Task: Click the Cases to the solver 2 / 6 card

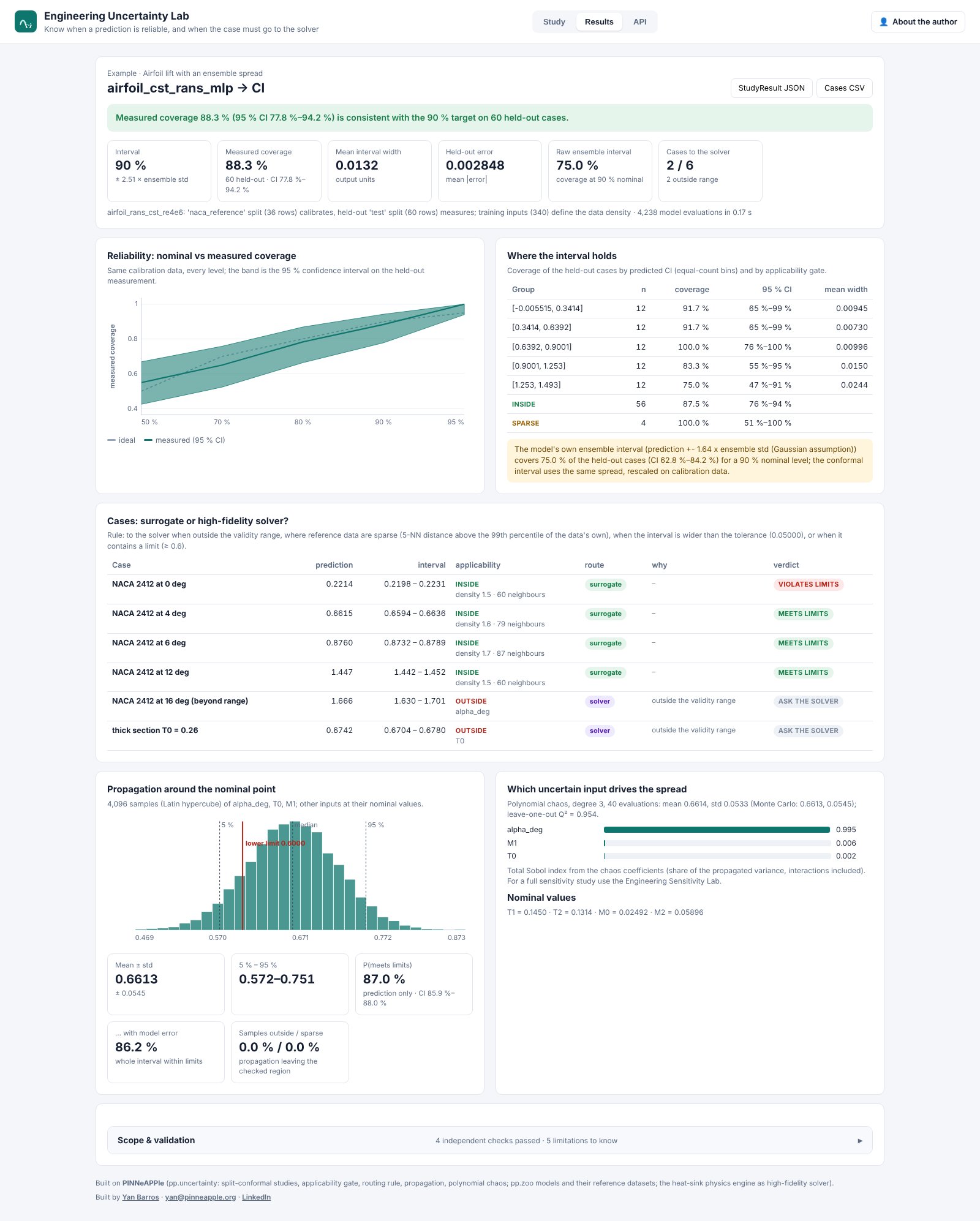Action: pos(710,171)
